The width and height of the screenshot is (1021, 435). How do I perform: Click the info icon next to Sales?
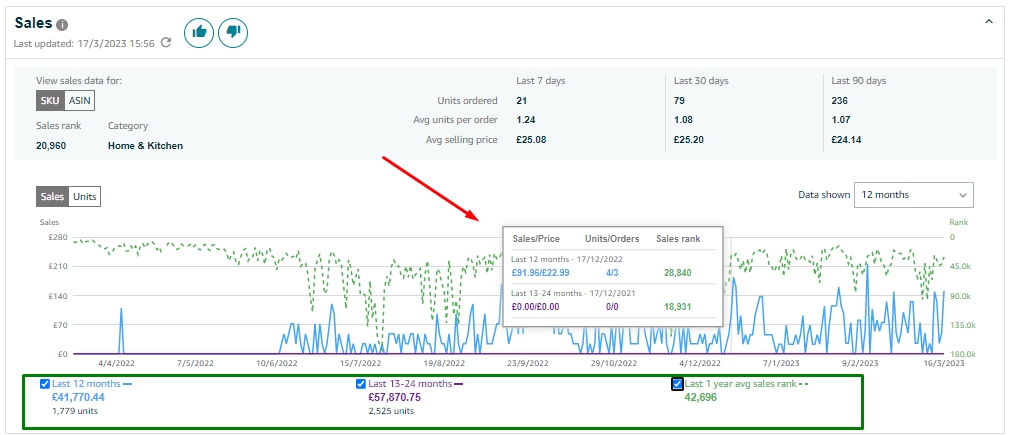(63, 24)
